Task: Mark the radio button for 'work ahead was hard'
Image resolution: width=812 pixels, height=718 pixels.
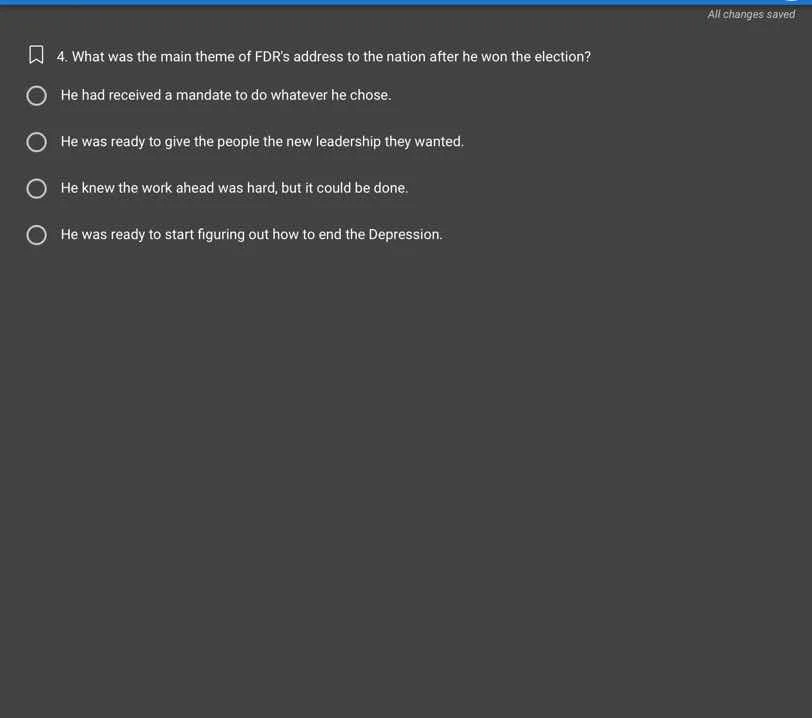Action: (x=36, y=189)
